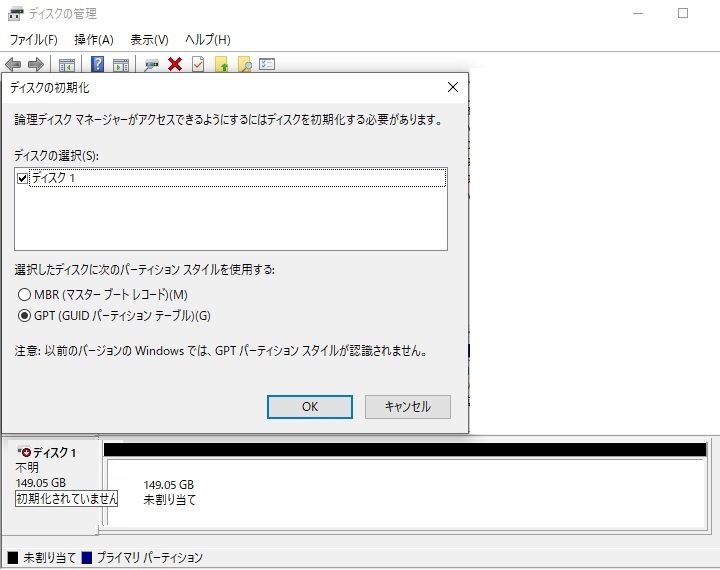Open the ヘルプ(H) menu
Viewport: 720px width, 570px height.
click(x=208, y=40)
